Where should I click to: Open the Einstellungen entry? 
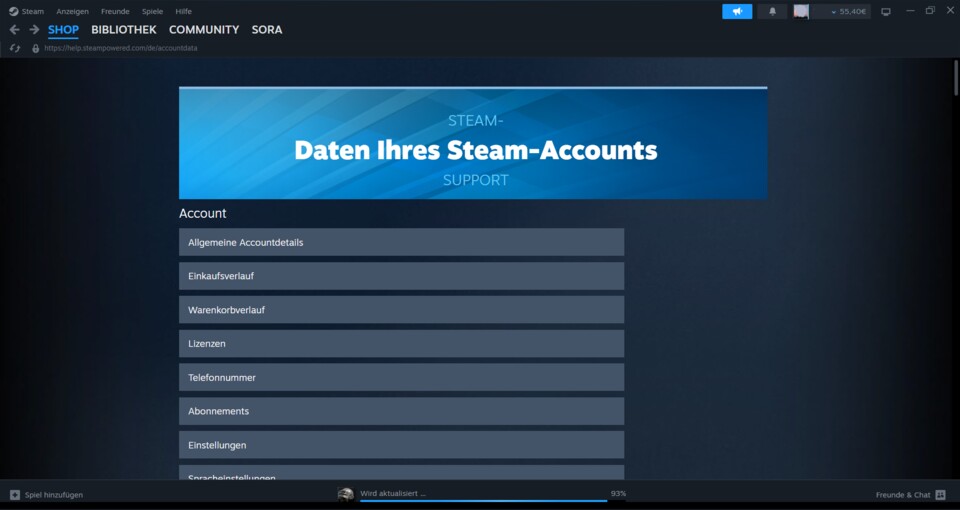point(402,445)
